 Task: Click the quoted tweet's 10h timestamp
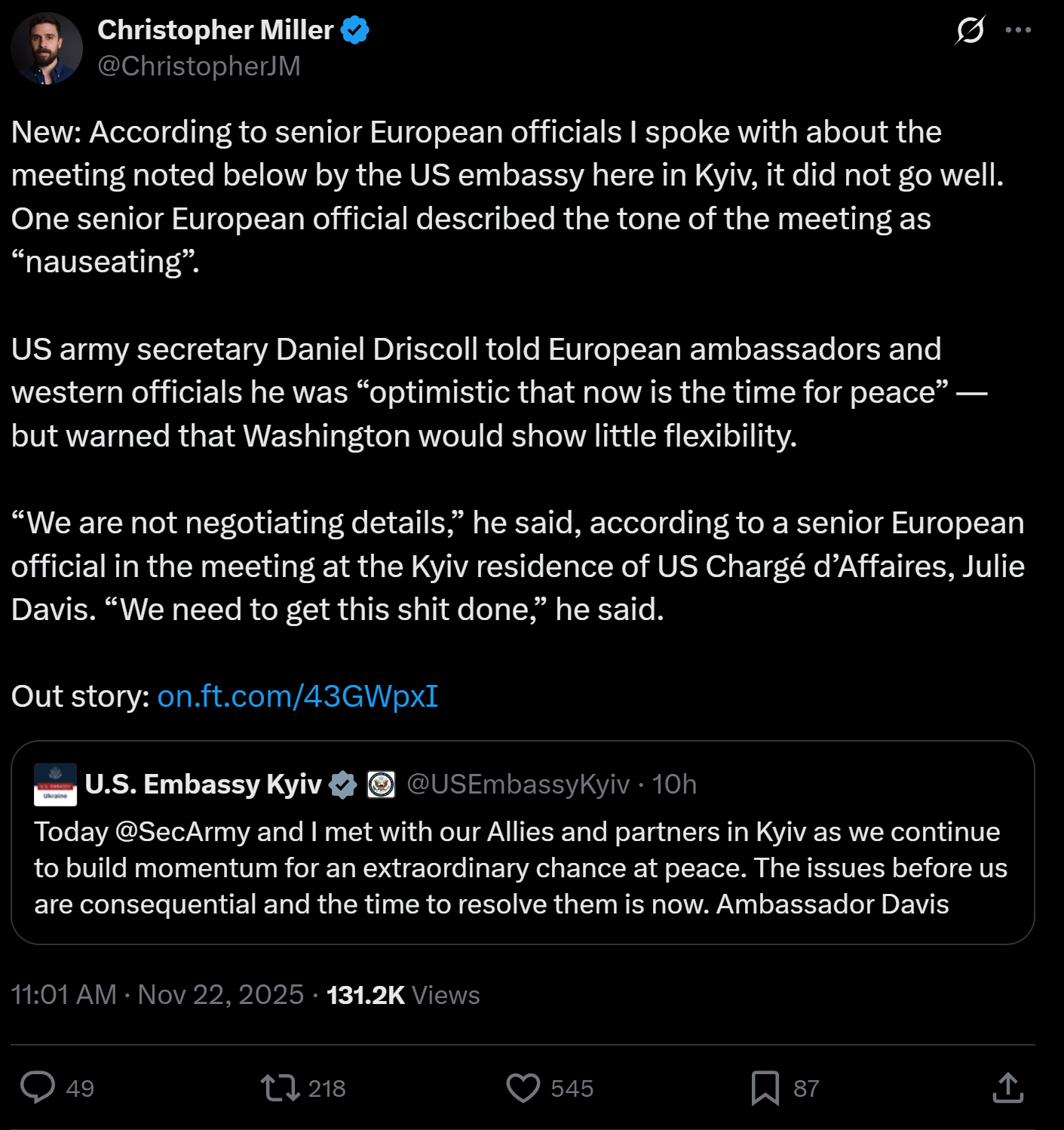[x=674, y=785]
